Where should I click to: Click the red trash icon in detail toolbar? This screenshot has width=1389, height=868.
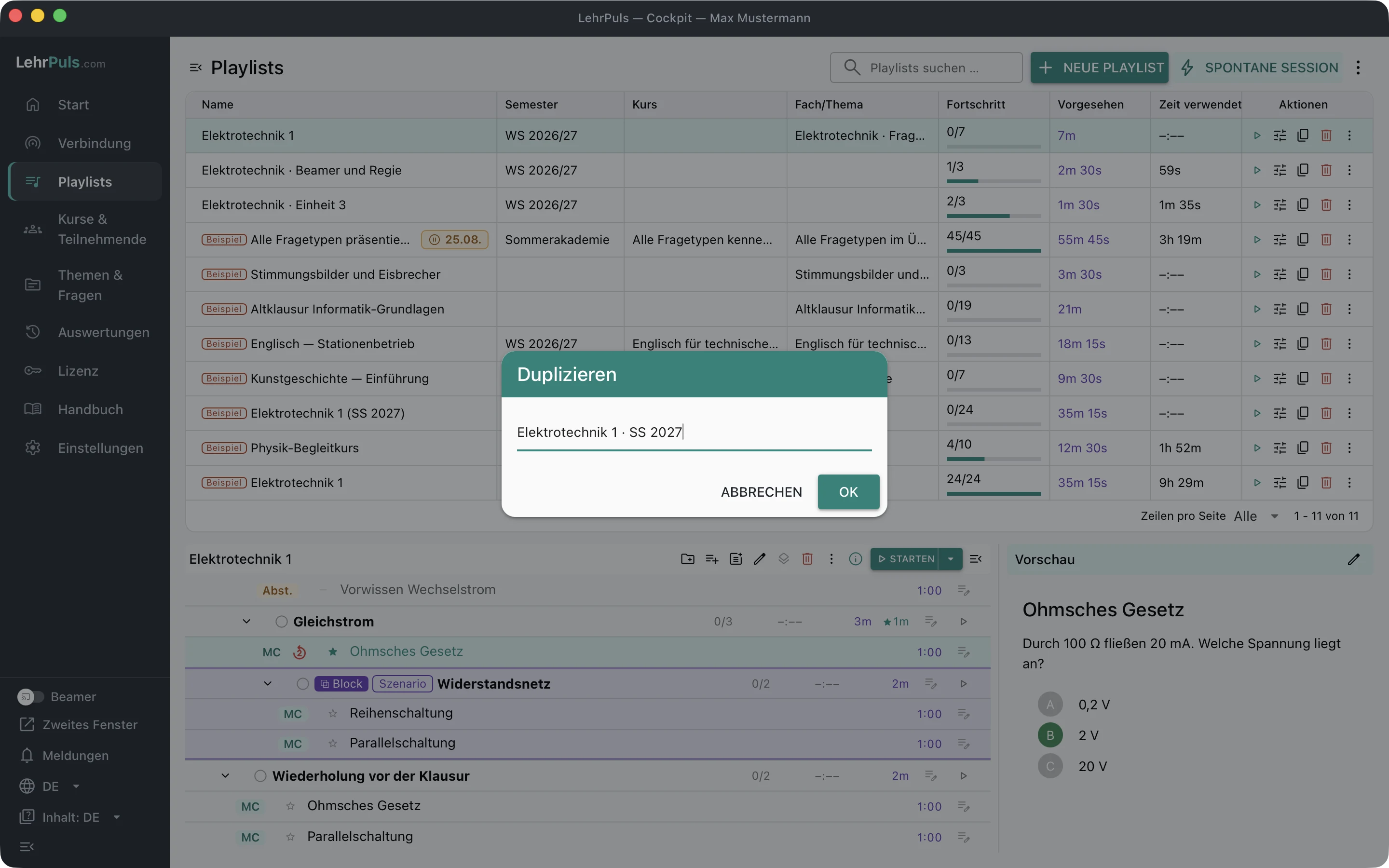coord(807,558)
